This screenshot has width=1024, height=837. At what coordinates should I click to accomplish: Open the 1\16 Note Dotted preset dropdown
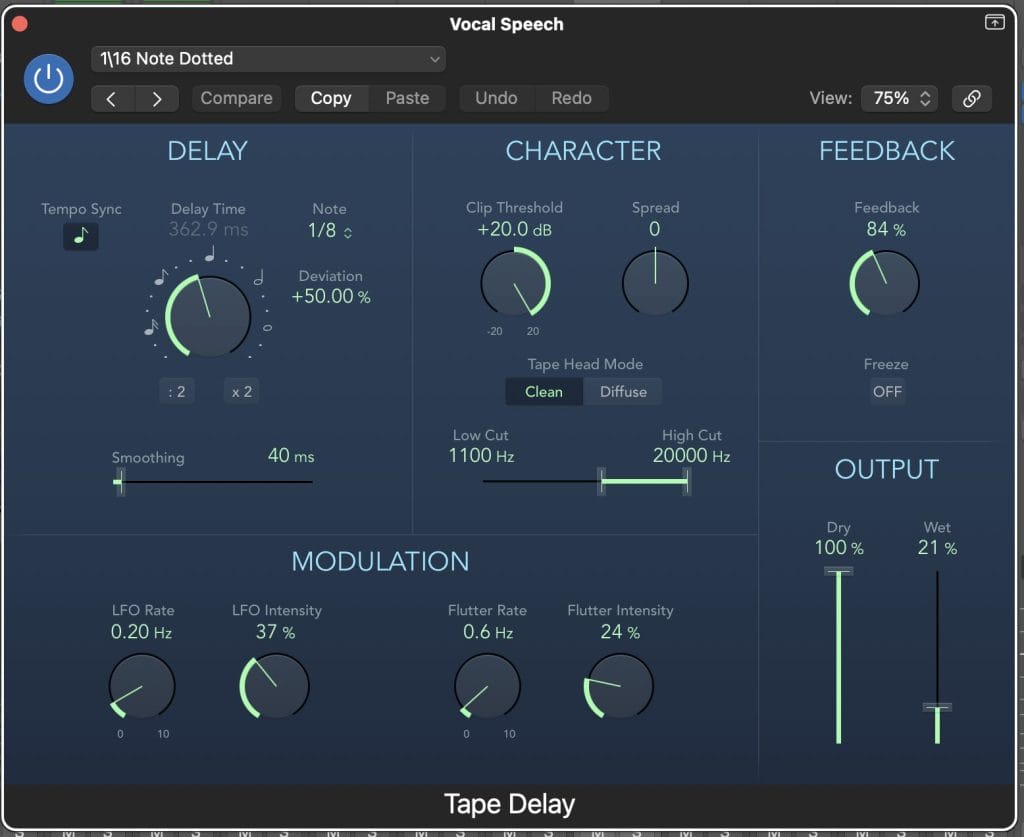coord(268,59)
